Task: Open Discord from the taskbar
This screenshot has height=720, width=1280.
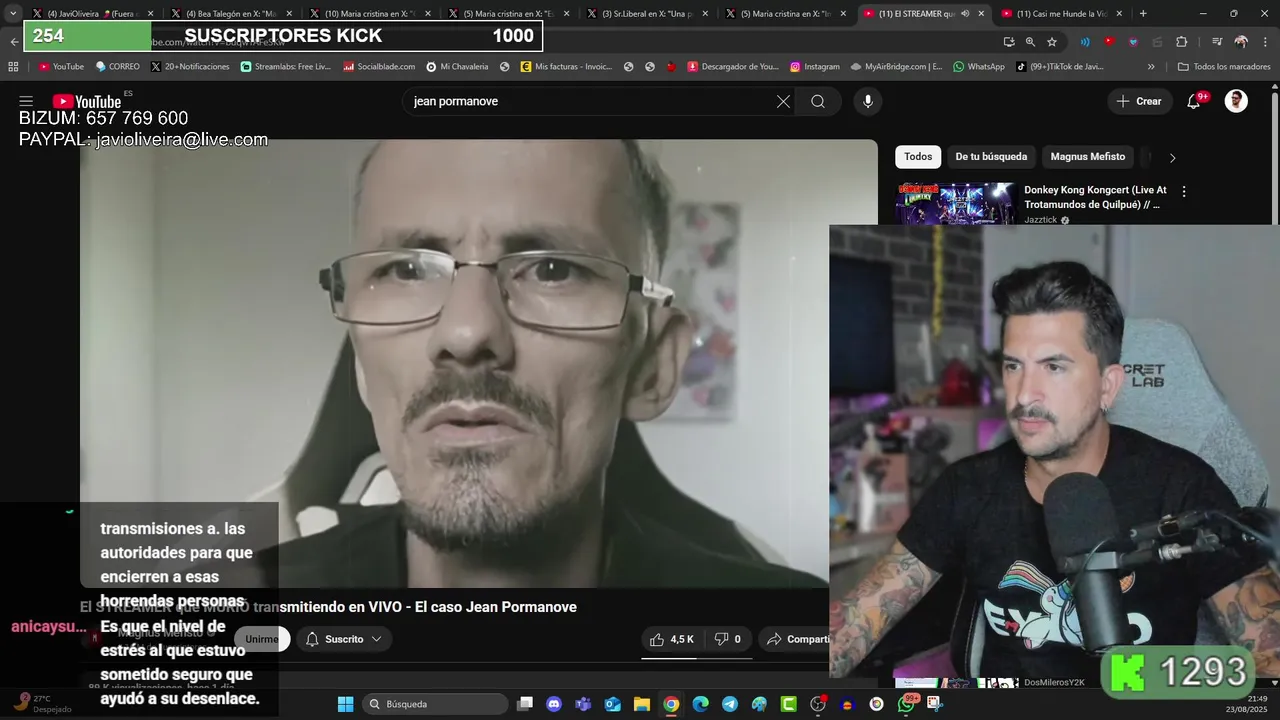Action: [554, 704]
